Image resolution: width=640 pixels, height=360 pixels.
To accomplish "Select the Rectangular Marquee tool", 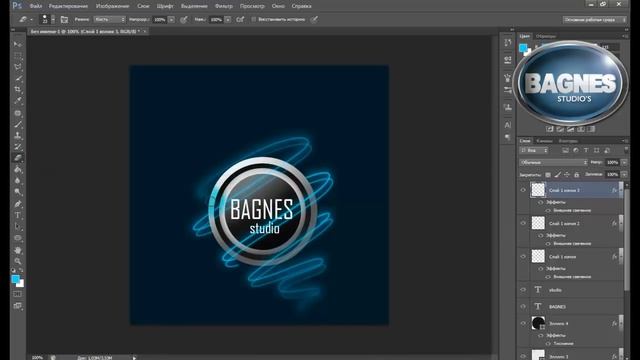I will click(x=18, y=56).
